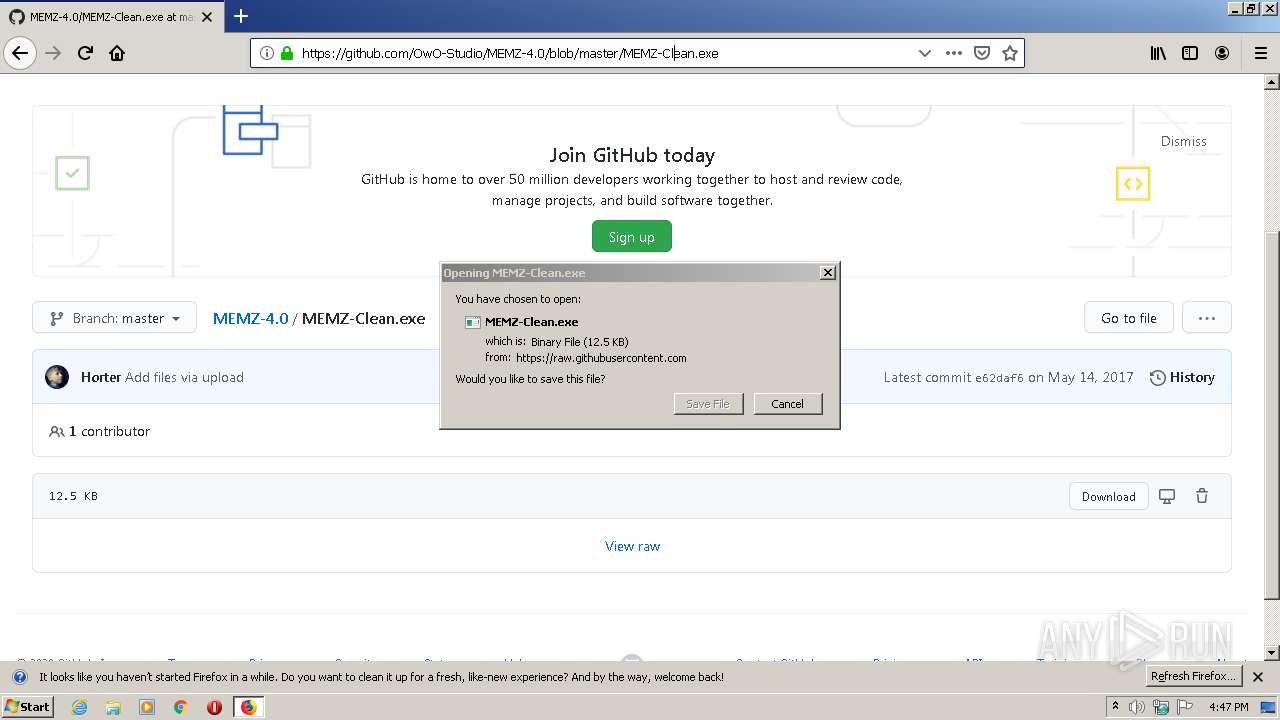This screenshot has height=720, width=1280.
Task: Open Horter's profile avatar
Action: point(57,377)
